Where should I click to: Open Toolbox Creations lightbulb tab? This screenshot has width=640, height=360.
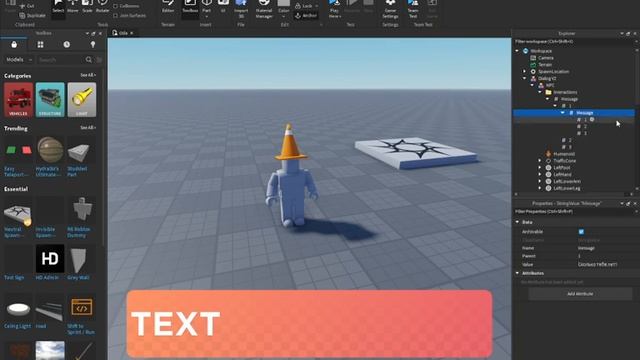(x=93, y=44)
